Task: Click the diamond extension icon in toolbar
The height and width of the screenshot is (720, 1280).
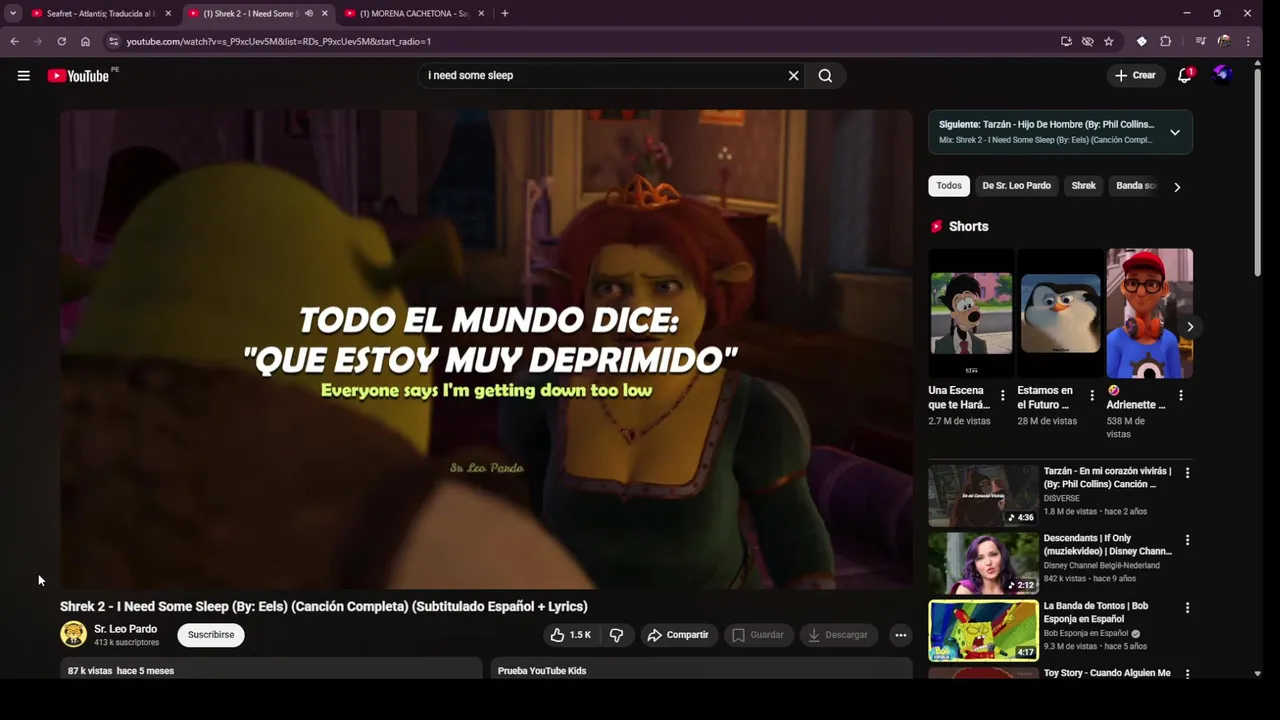Action: [1142, 41]
